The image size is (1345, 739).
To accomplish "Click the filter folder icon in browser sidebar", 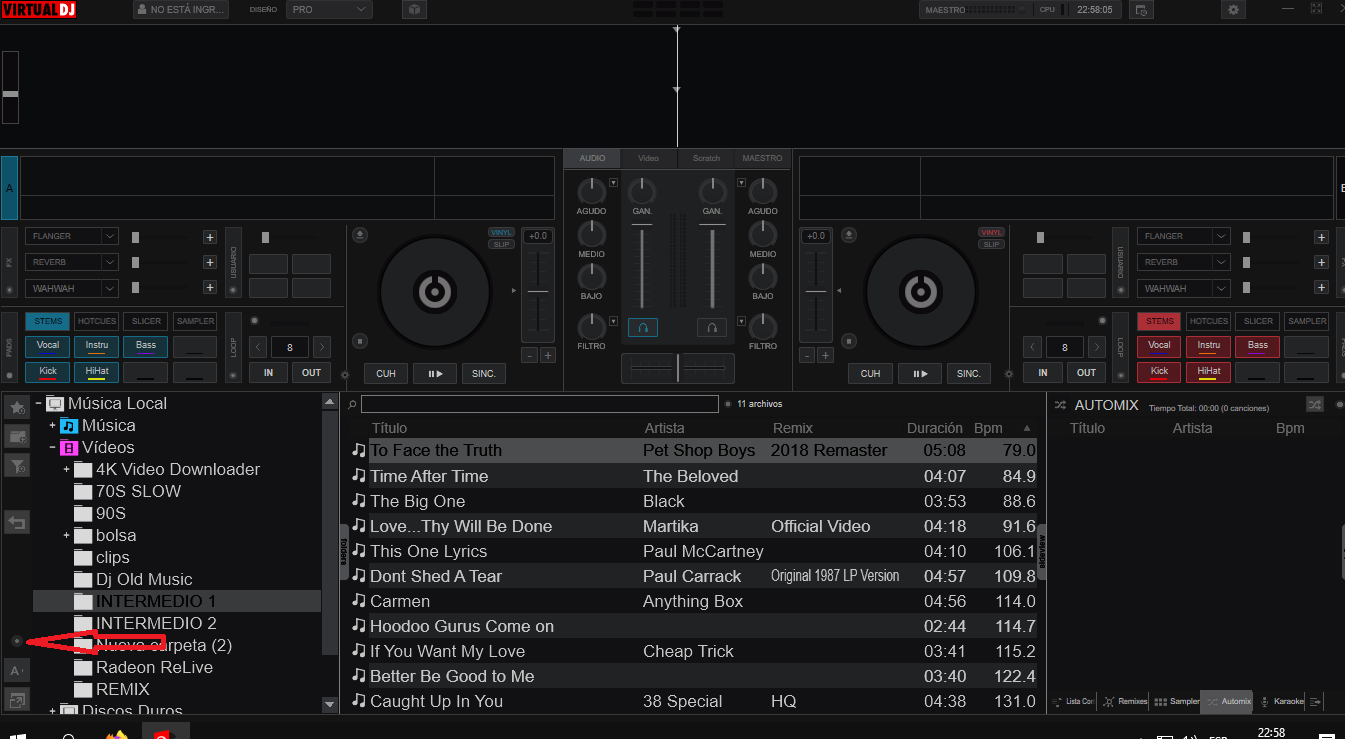I will coord(17,465).
